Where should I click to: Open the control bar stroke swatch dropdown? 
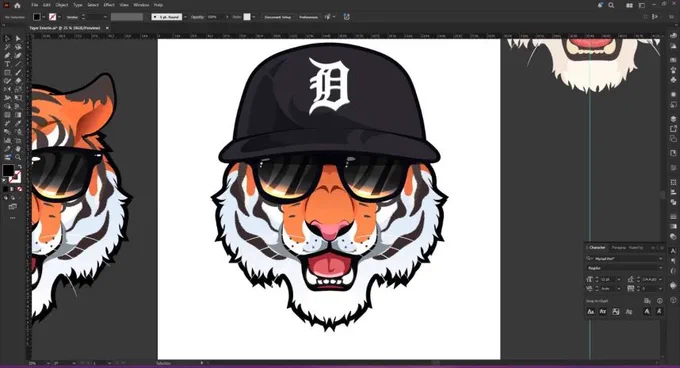tap(59, 17)
